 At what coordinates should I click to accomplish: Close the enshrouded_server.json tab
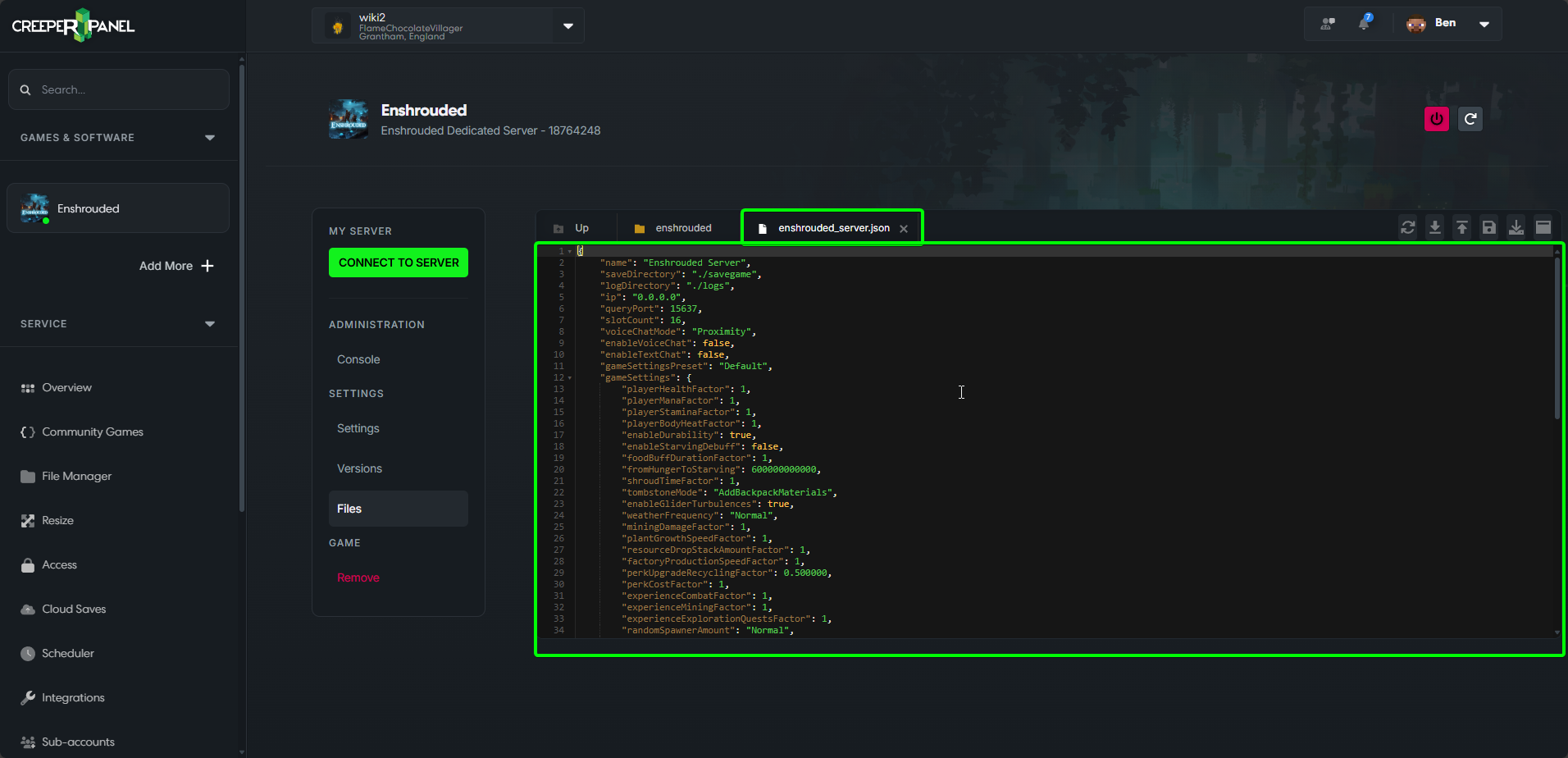click(904, 229)
